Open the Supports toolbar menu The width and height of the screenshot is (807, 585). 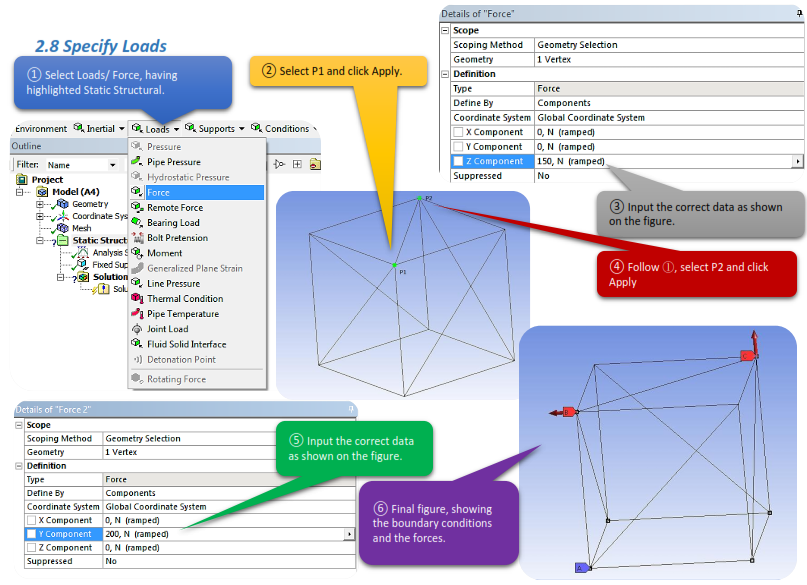[216, 129]
